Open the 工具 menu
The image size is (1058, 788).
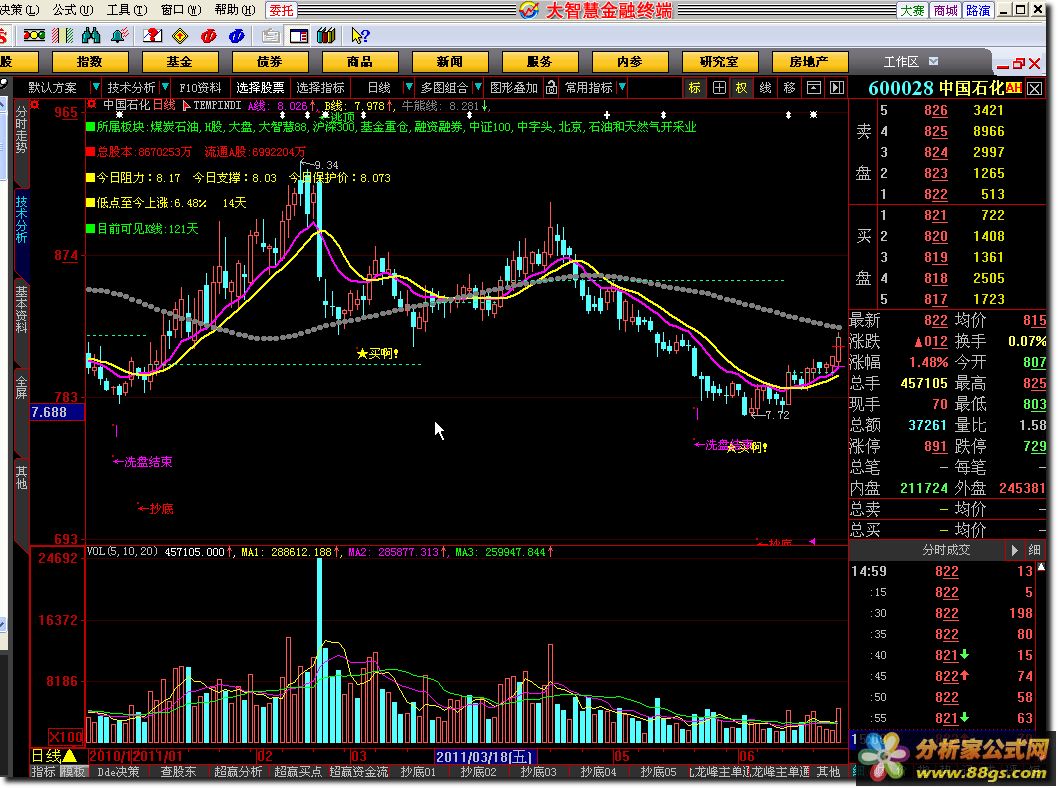(x=126, y=9)
